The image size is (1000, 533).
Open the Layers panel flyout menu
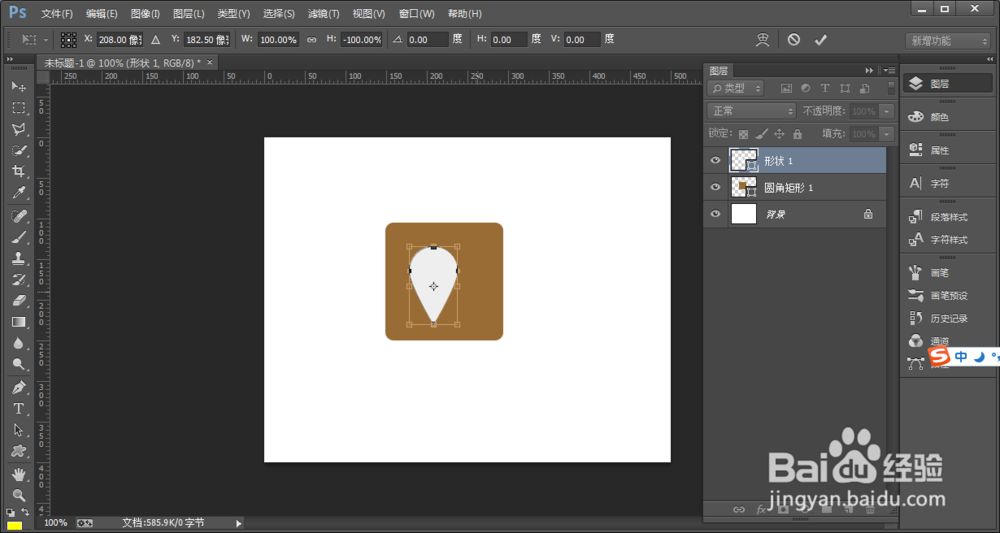(890, 70)
